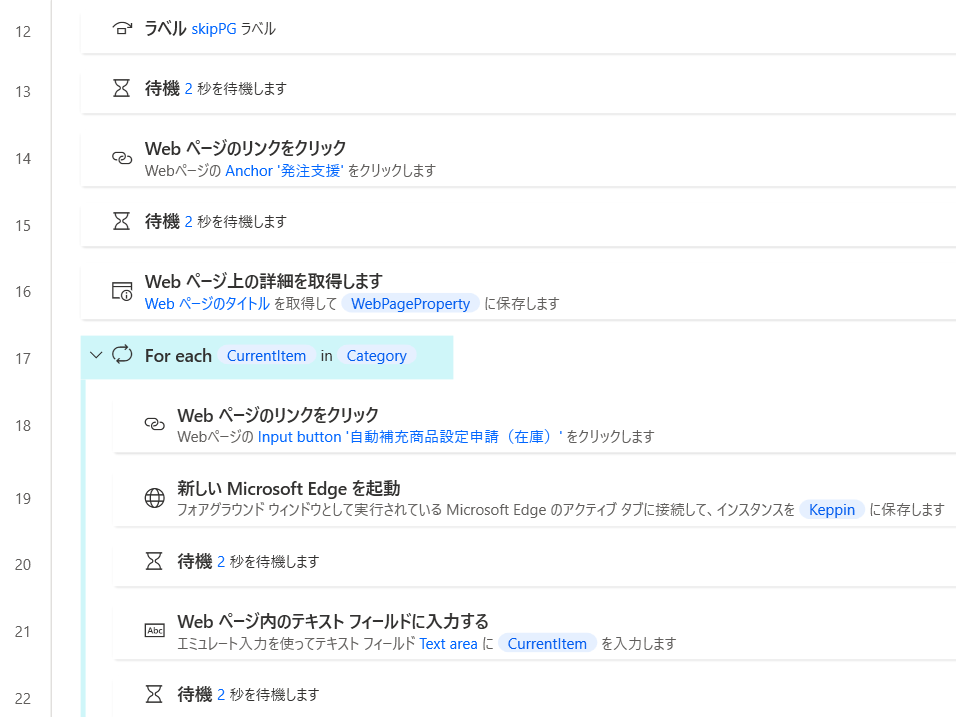Open the skipPG label link
The height and width of the screenshot is (717, 956).
pos(213,29)
